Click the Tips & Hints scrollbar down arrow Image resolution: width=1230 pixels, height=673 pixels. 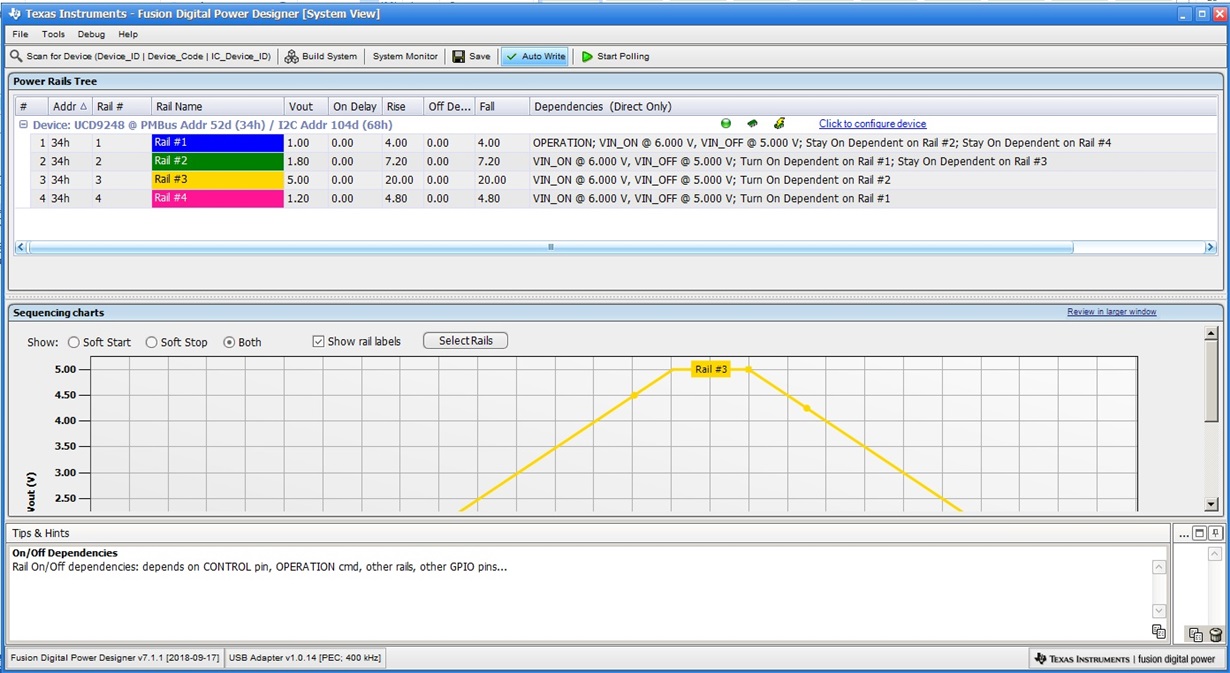click(1158, 610)
